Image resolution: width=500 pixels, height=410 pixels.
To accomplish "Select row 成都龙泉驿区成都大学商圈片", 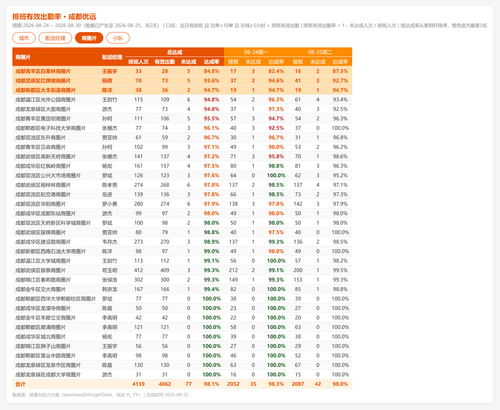I will click(182, 375).
